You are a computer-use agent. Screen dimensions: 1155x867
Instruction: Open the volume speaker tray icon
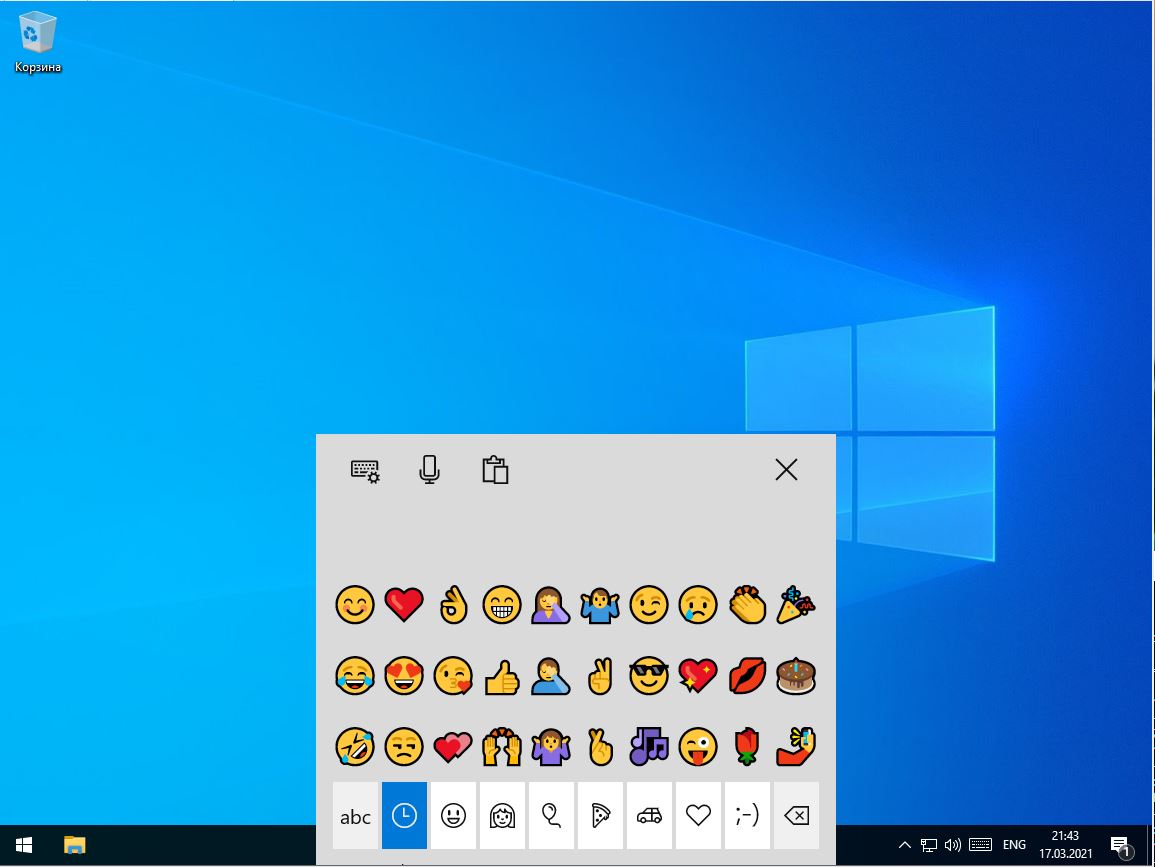click(x=952, y=845)
